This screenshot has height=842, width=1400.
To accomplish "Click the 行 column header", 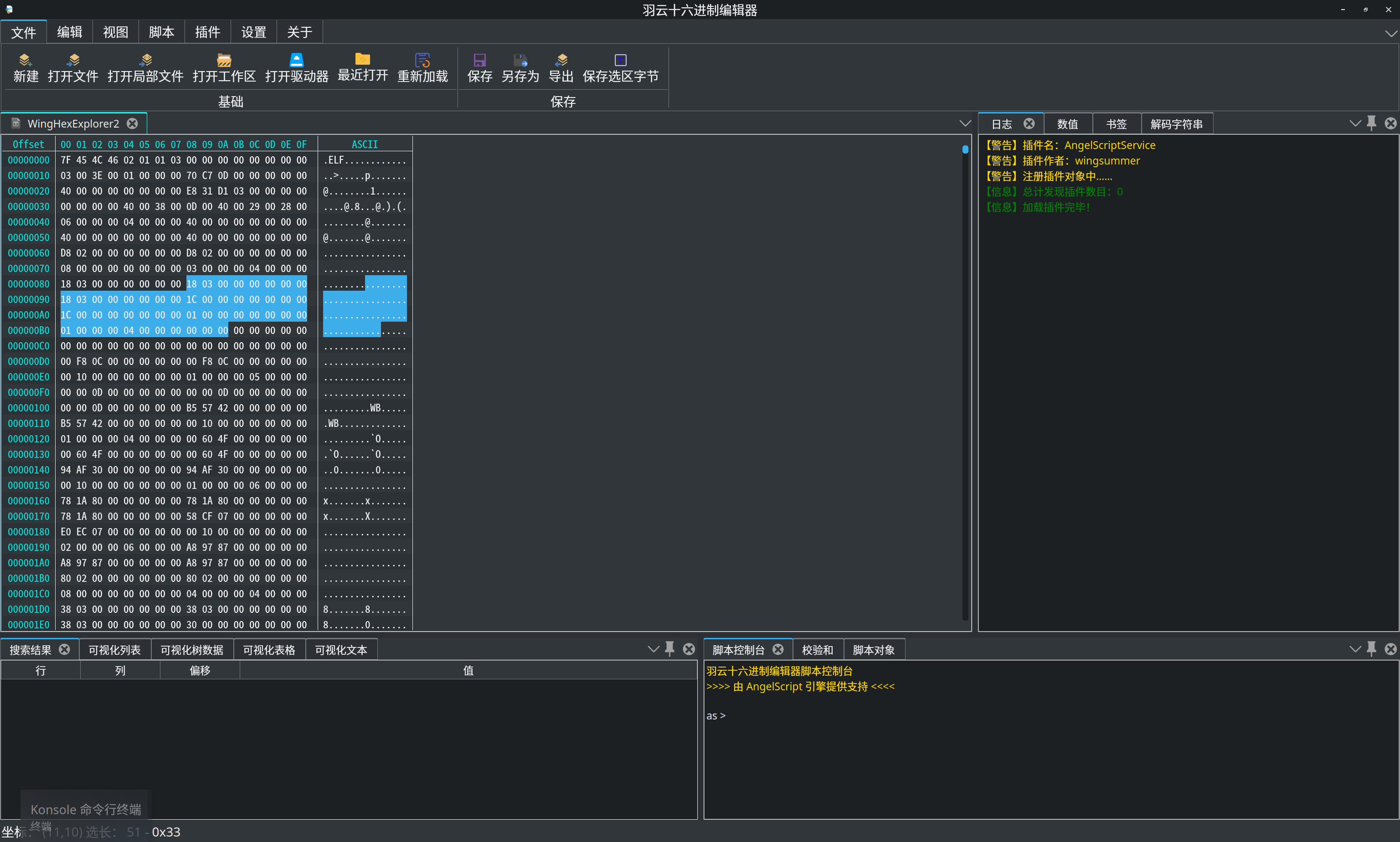I will tap(40, 670).
